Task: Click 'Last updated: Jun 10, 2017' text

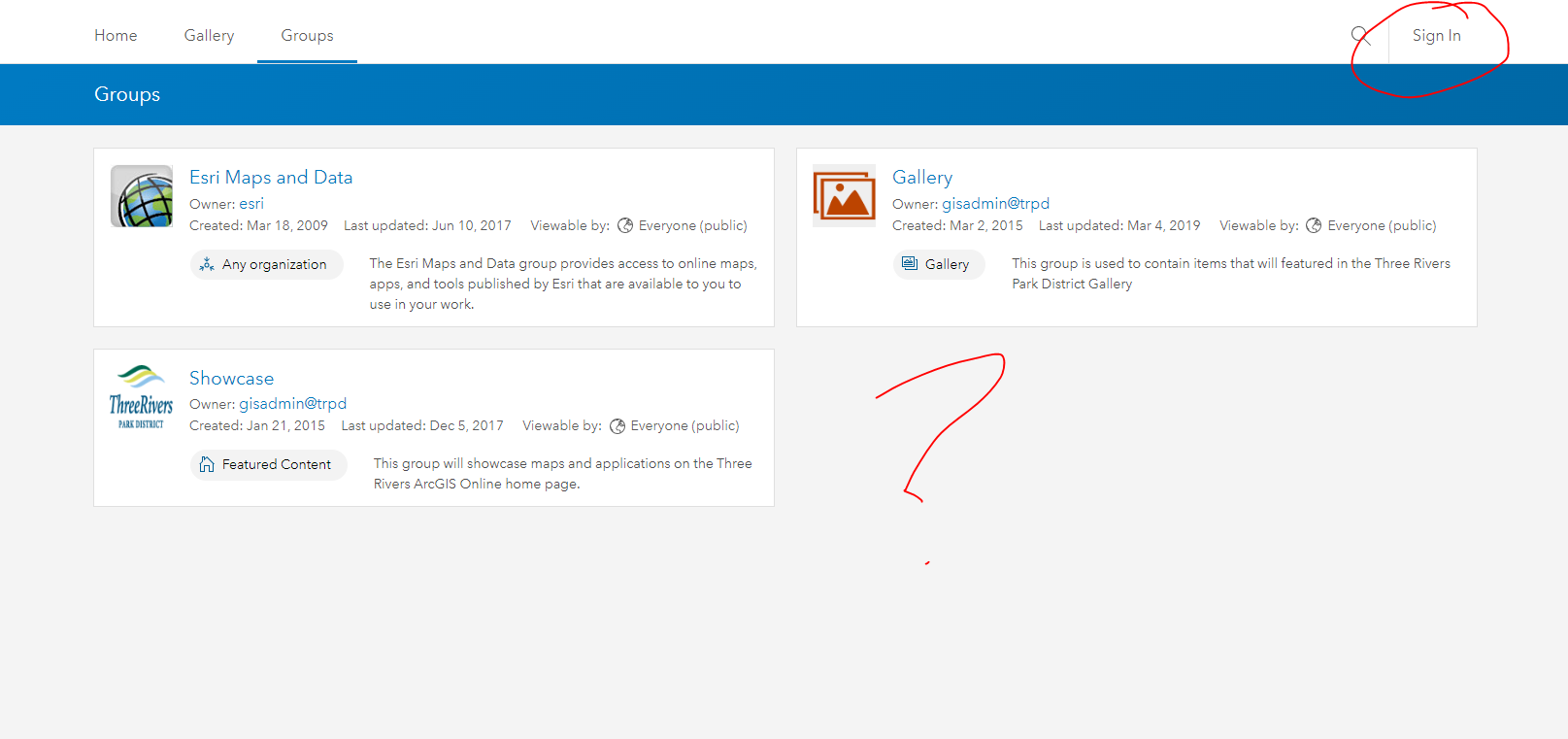Action: tap(427, 225)
